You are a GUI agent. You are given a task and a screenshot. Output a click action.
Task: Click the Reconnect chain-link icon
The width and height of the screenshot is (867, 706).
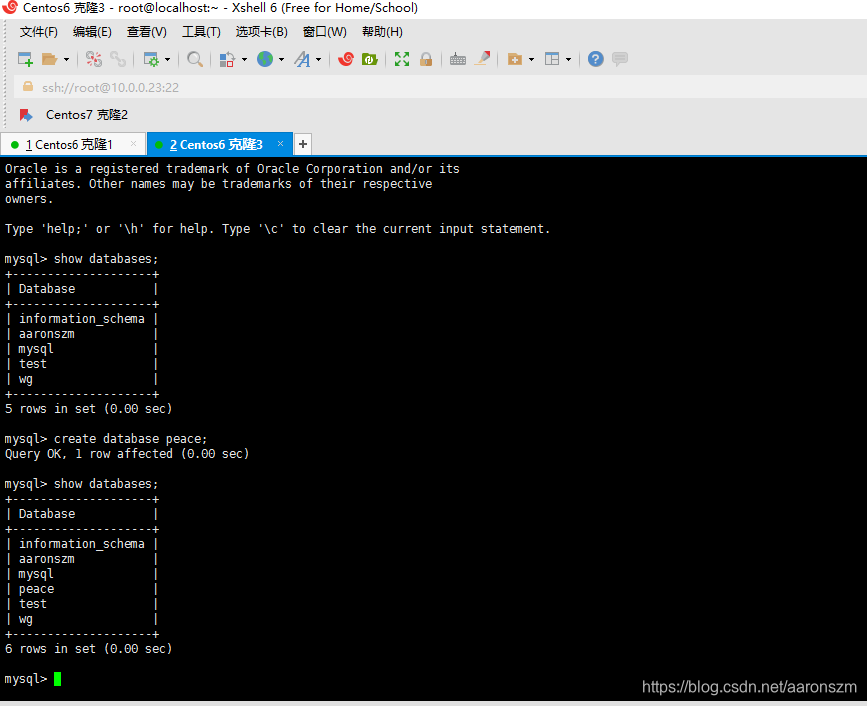(x=118, y=59)
